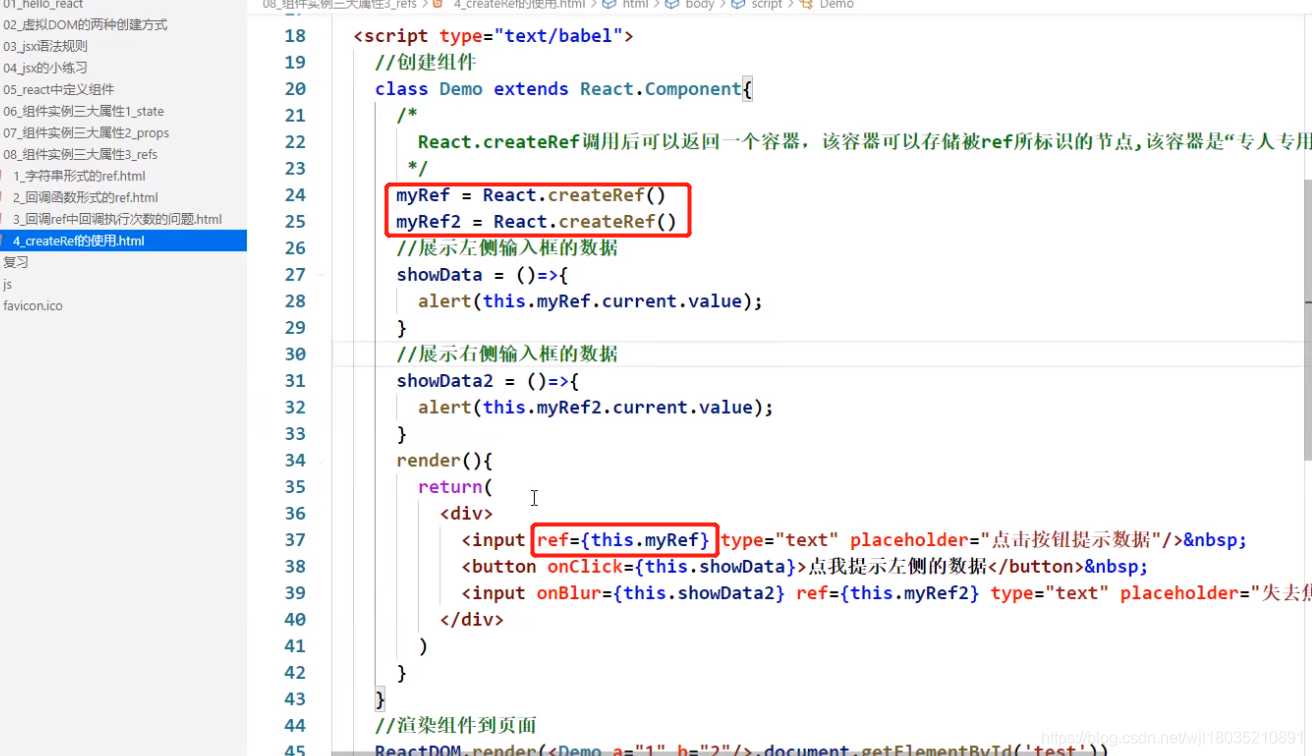The width and height of the screenshot is (1312, 756).
Task: Collapse folder 08_组件实例三大属性3_refs
Action: [x=80, y=154]
